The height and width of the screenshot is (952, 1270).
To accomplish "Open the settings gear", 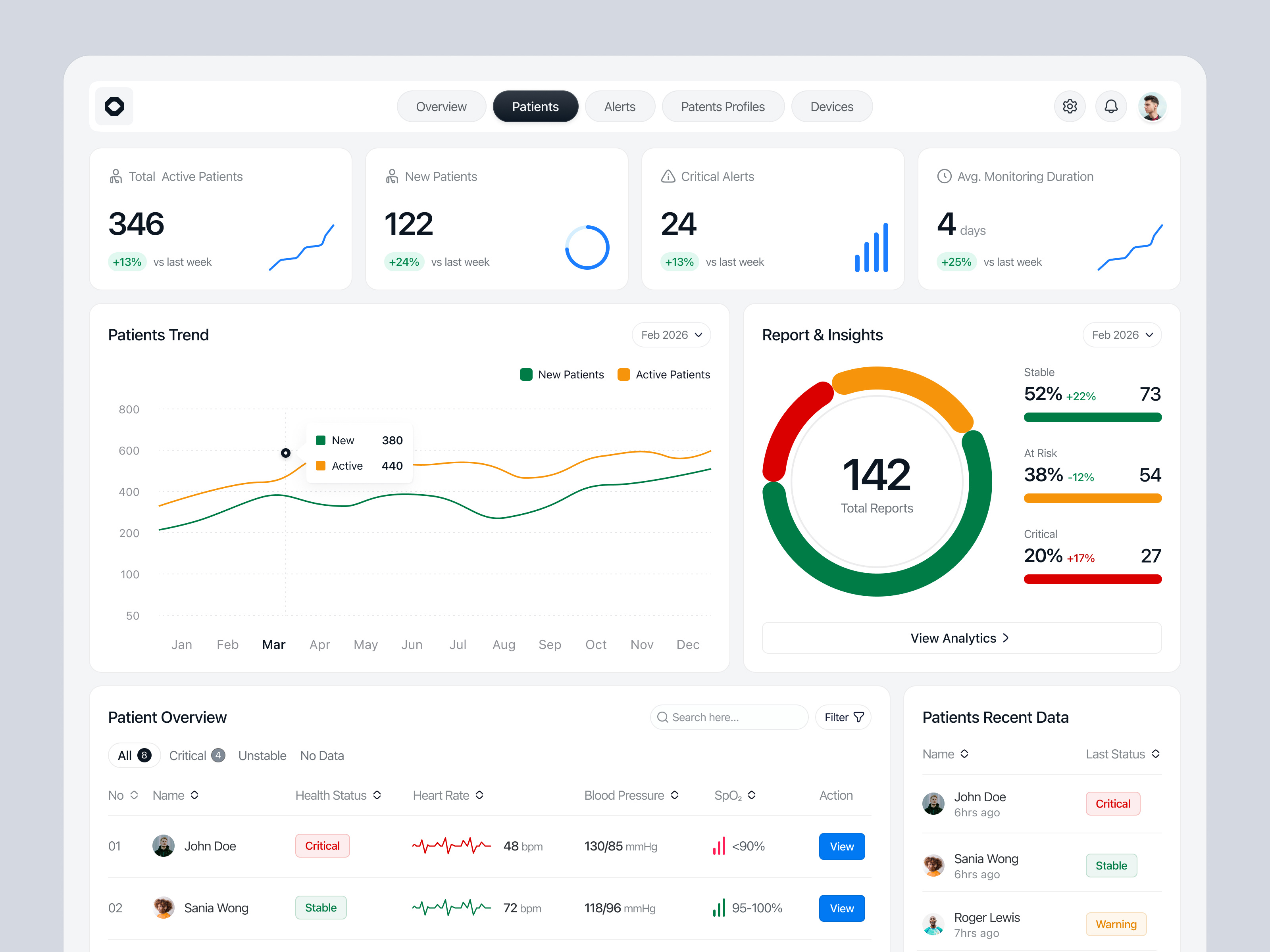I will click(1070, 106).
